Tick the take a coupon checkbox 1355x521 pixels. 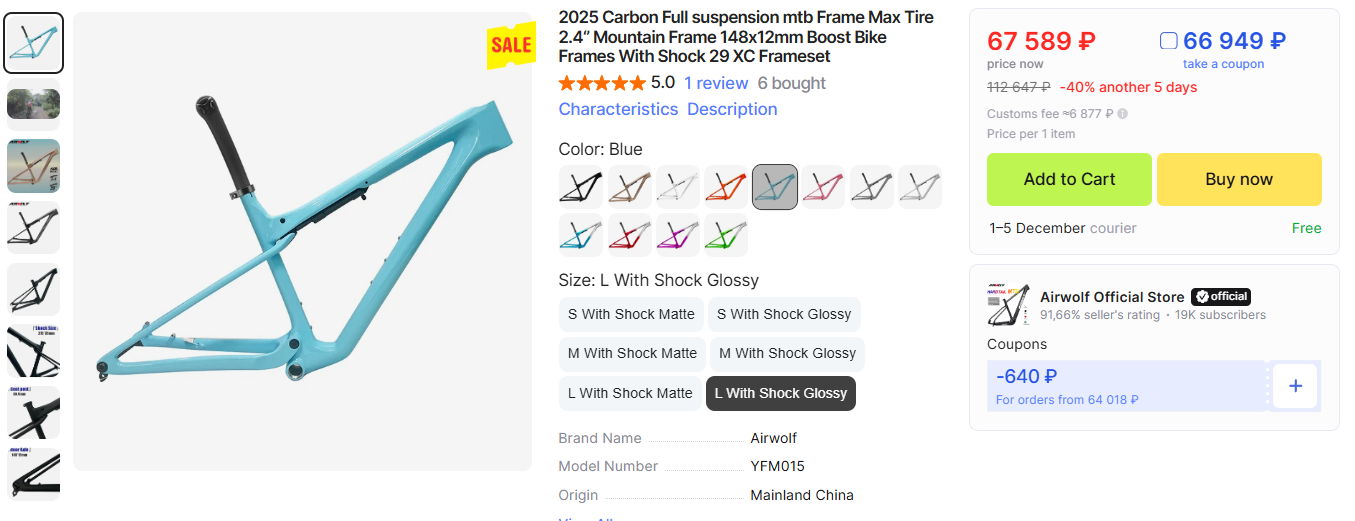tap(1168, 41)
